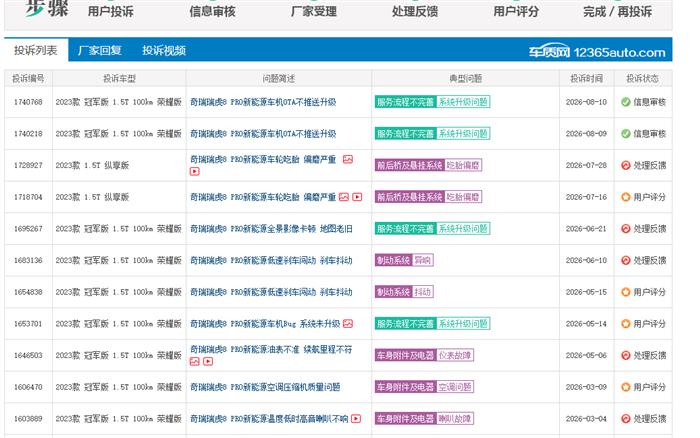Click orange 用户评分 icon for 1606470

(x=626, y=387)
